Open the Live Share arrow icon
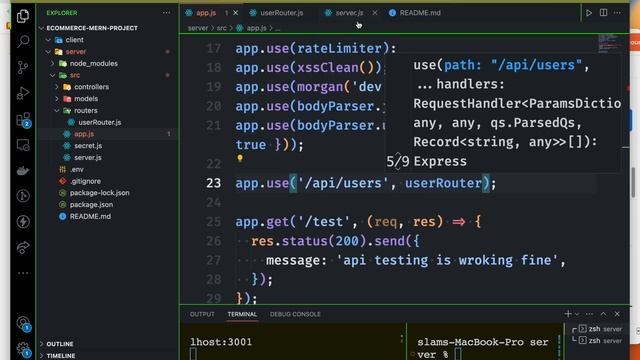 click(x=23, y=247)
